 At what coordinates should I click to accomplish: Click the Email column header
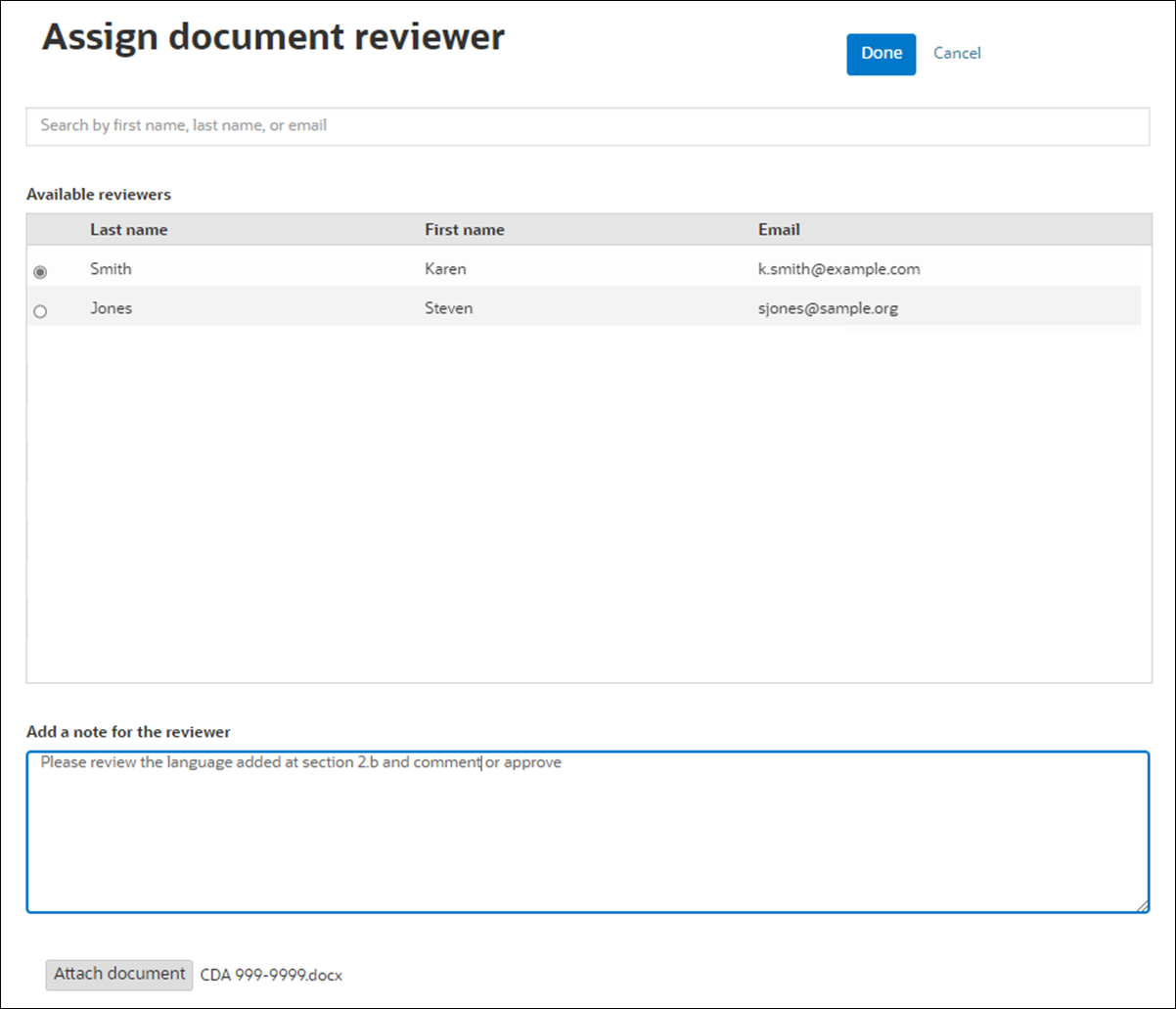pos(779,230)
